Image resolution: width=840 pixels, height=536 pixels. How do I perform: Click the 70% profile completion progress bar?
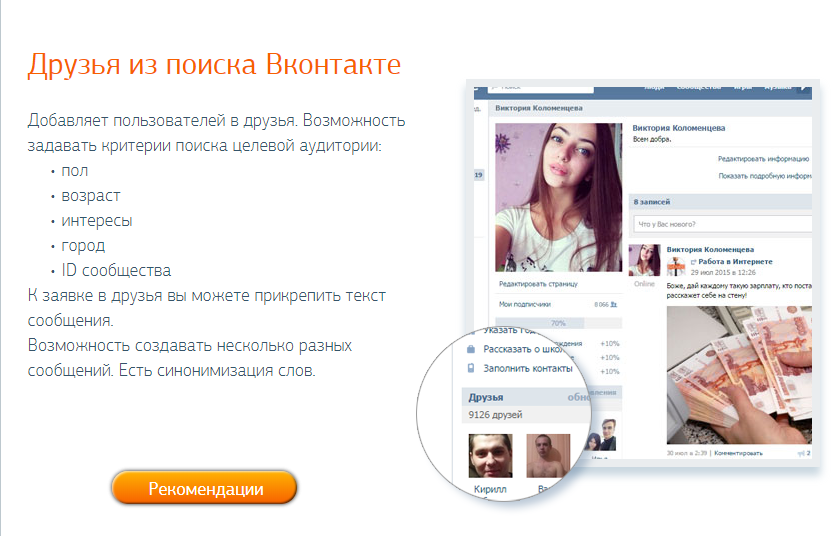[558, 323]
